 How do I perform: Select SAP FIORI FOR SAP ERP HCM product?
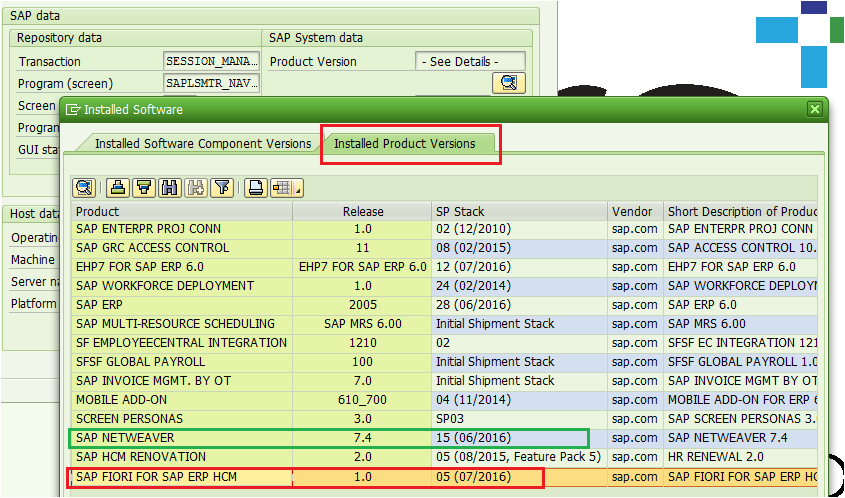click(182, 476)
